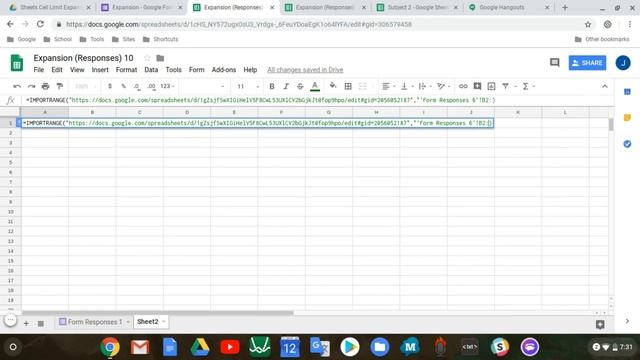Insert a comment icon in toolbar
640x360 pixels.
tap(477, 86)
